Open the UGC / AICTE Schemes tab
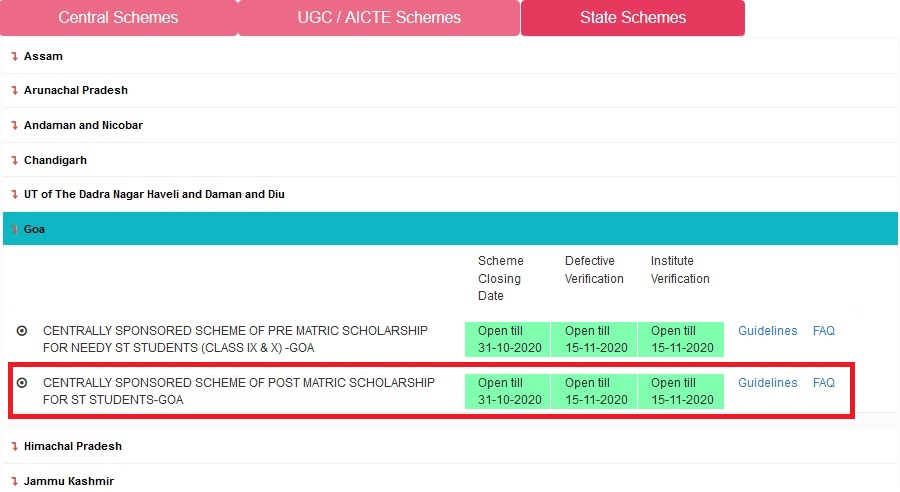The image size is (900, 492). pyautogui.click(x=379, y=18)
